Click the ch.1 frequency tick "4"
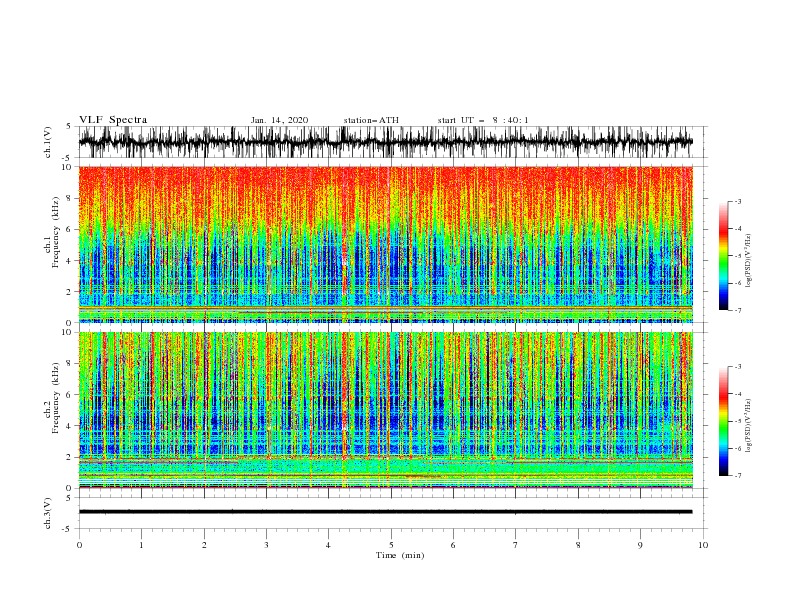This screenshot has height=612, width=792. click(x=70, y=261)
